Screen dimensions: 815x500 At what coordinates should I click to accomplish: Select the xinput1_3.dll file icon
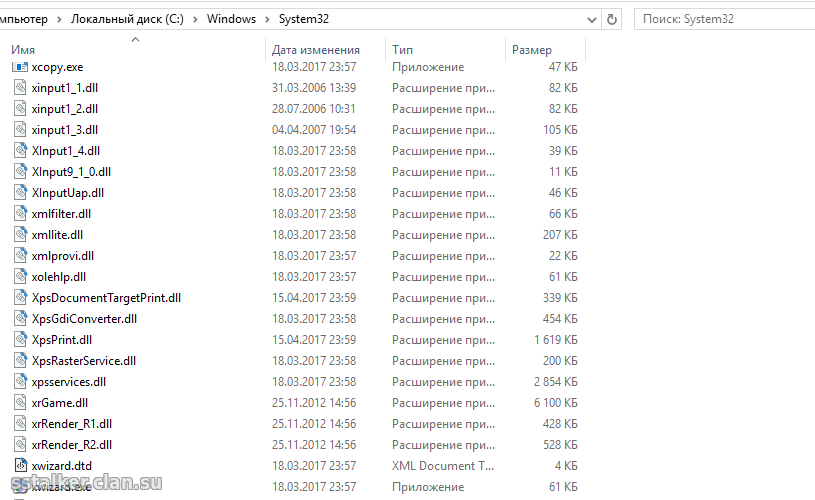[x=20, y=129]
